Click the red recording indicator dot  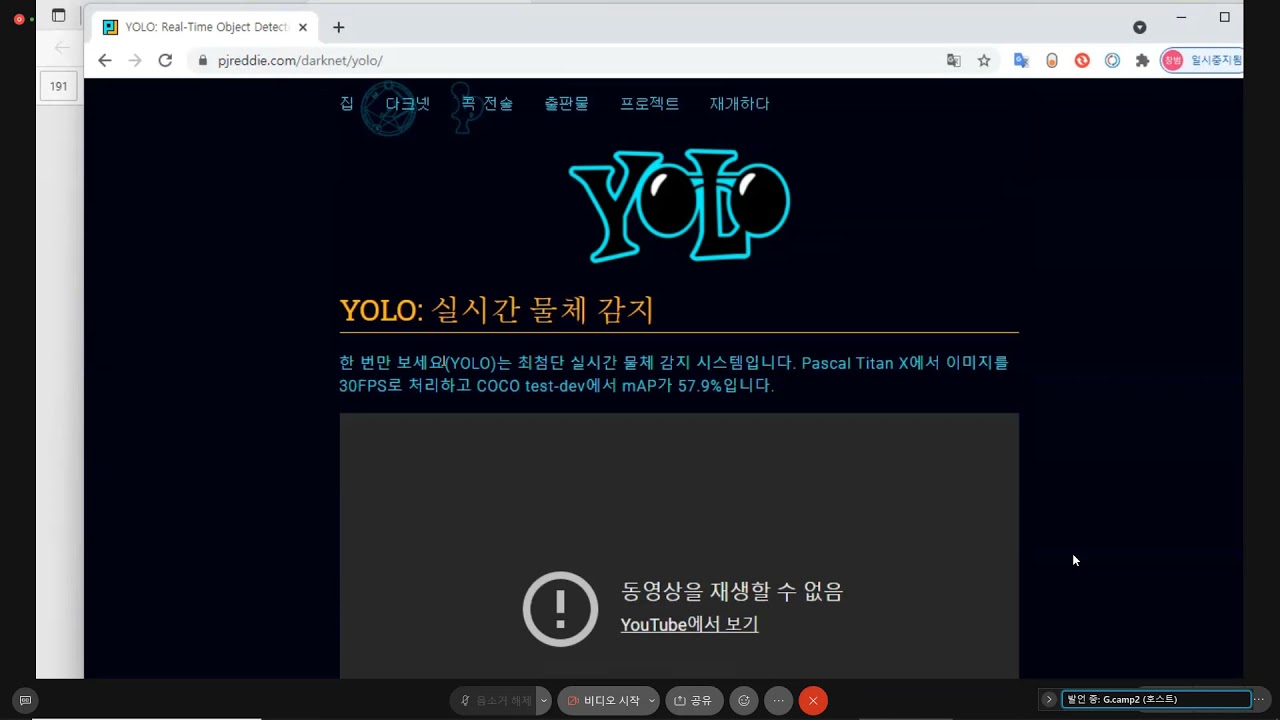(19, 19)
